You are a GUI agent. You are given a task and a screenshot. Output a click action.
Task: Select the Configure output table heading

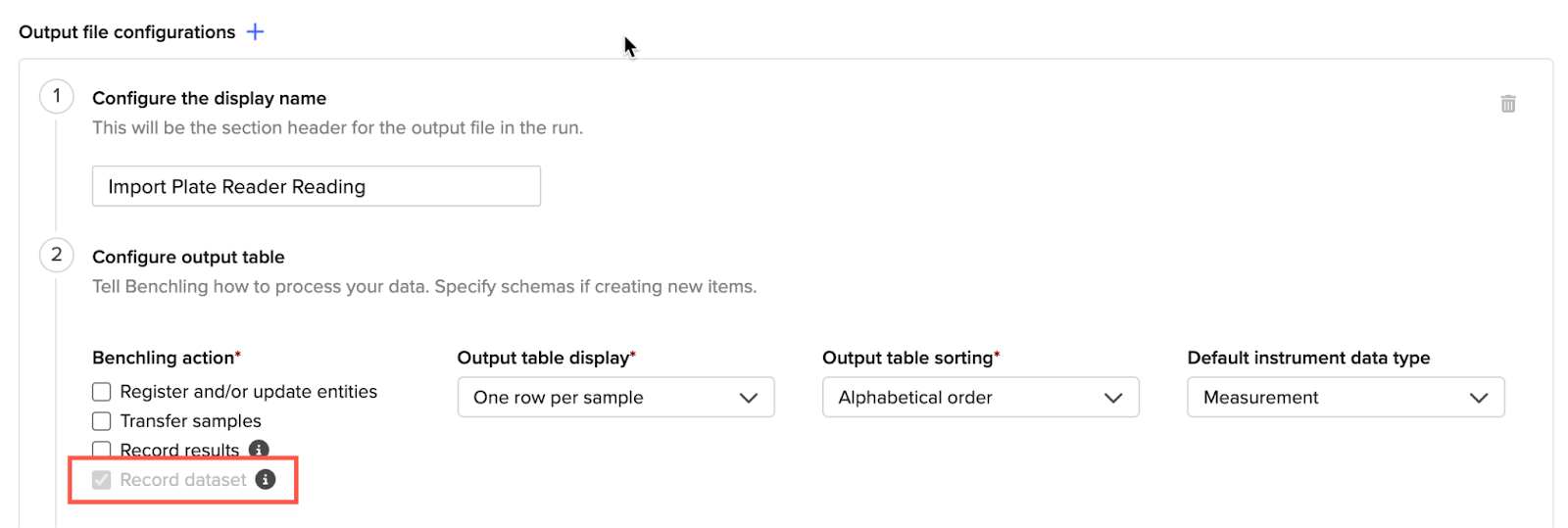[188, 257]
